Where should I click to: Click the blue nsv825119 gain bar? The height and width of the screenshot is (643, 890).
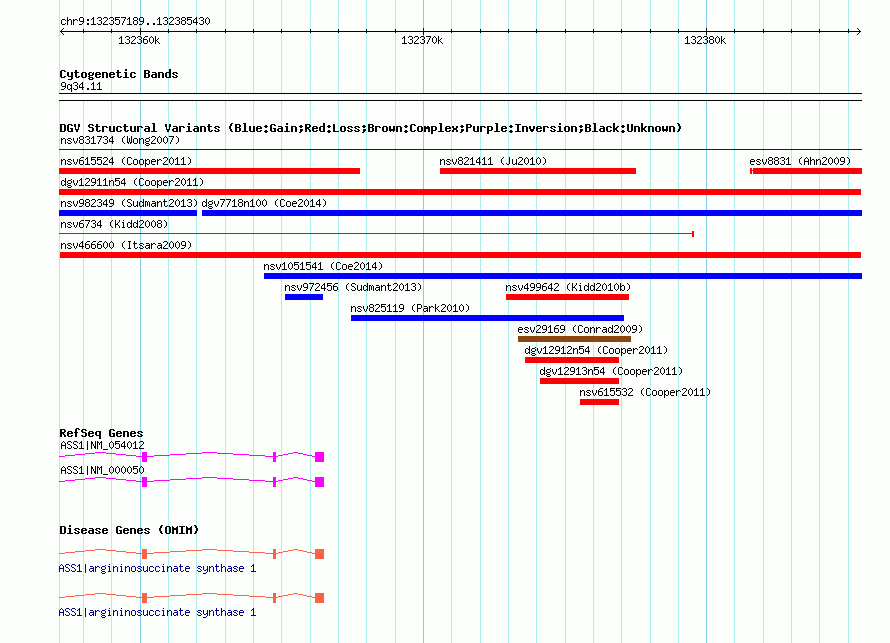[x=487, y=318]
